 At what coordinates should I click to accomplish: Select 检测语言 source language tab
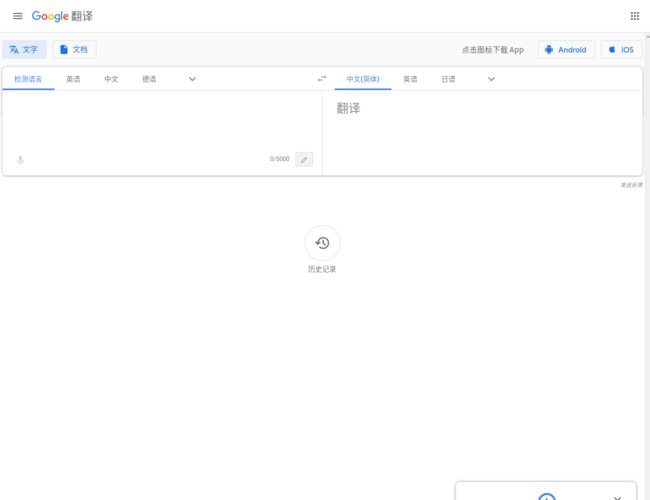[x=28, y=79]
